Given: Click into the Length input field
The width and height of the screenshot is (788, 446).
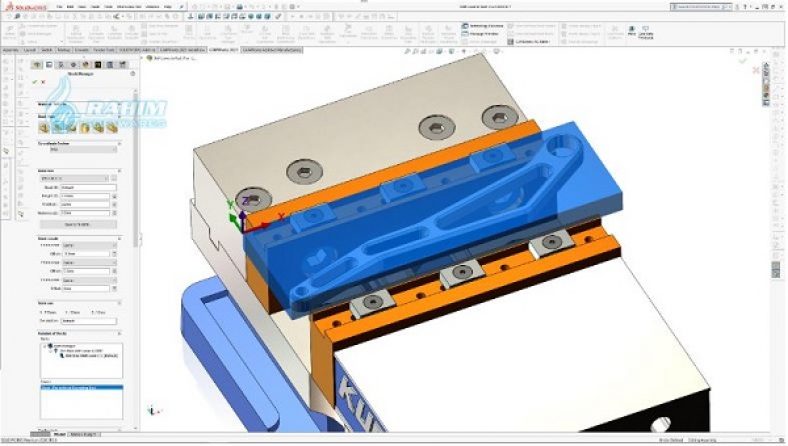Looking at the screenshot, I should click(x=85, y=196).
